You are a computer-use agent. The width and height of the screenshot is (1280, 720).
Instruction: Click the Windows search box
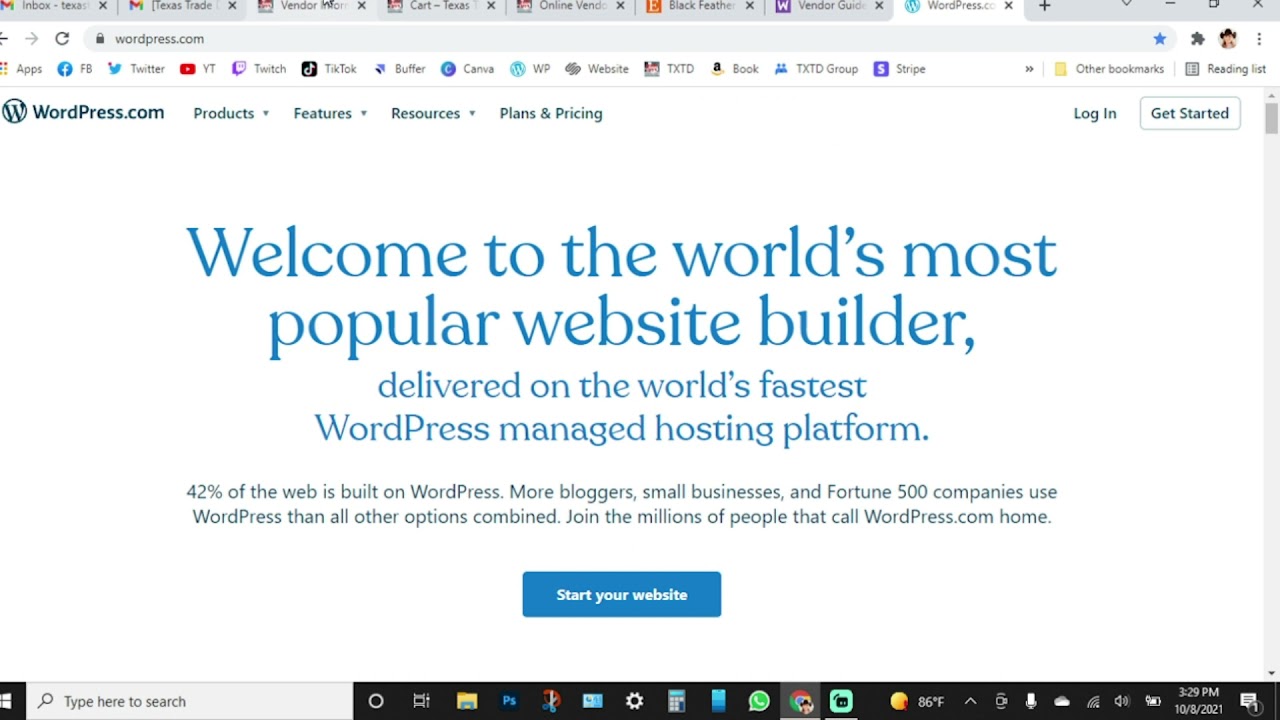click(190, 701)
